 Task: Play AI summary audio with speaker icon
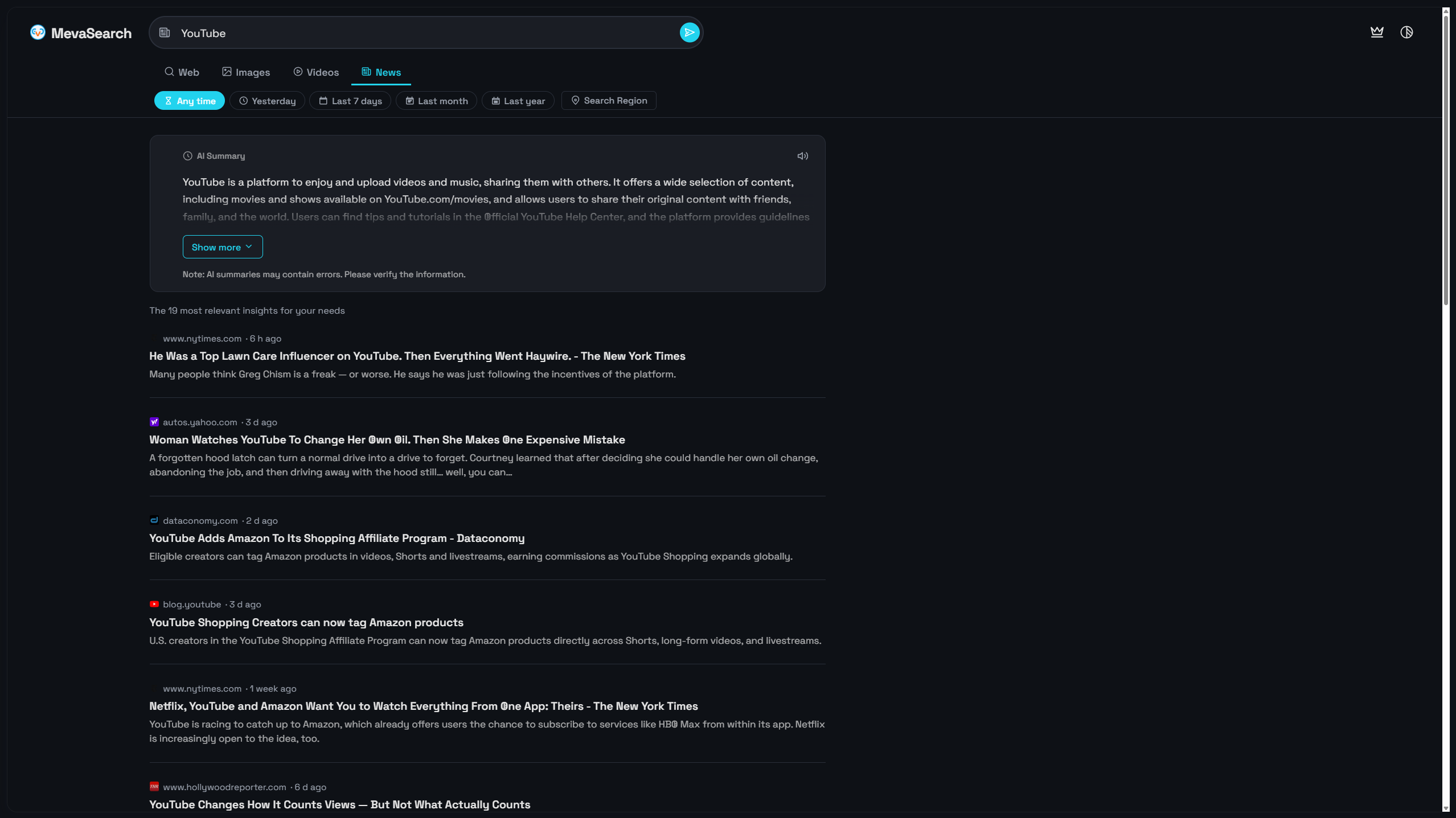(x=802, y=156)
